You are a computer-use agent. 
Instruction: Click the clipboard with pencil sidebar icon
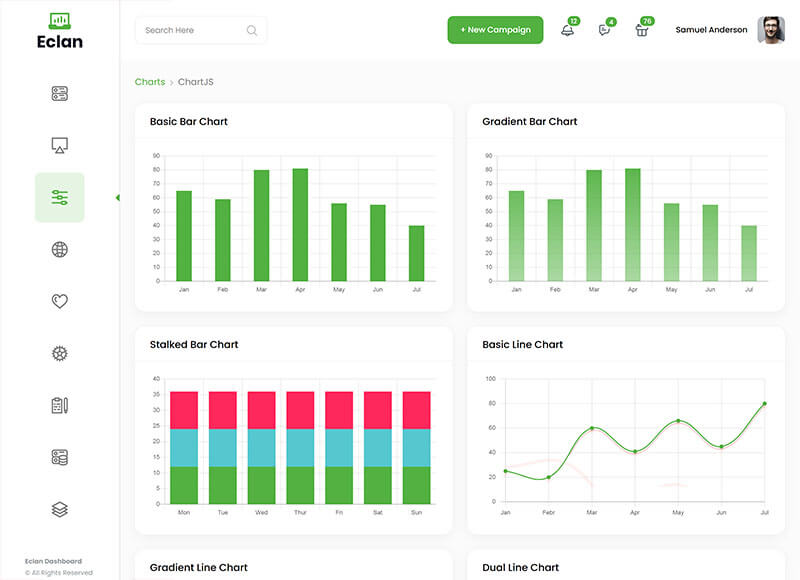(x=59, y=405)
